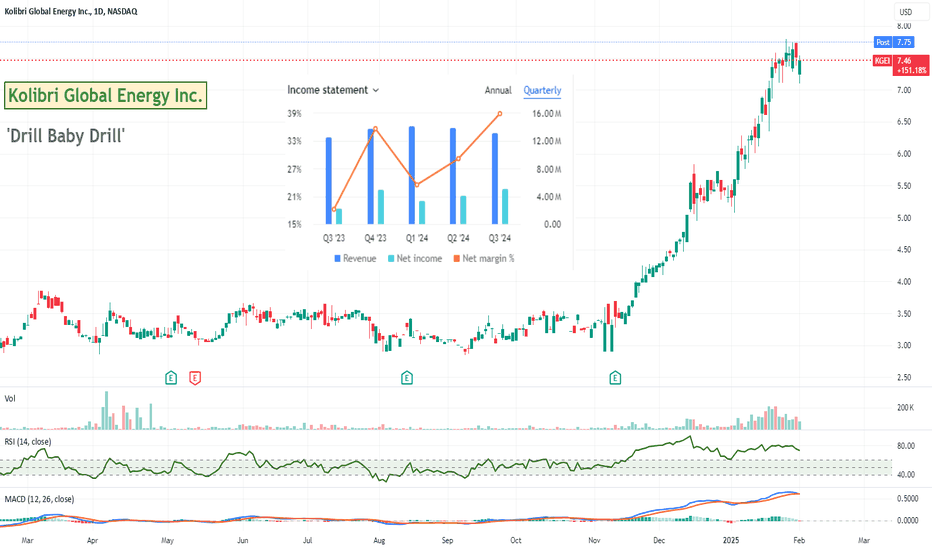Click the green earnings marker in August
932x550 pixels.
407,378
